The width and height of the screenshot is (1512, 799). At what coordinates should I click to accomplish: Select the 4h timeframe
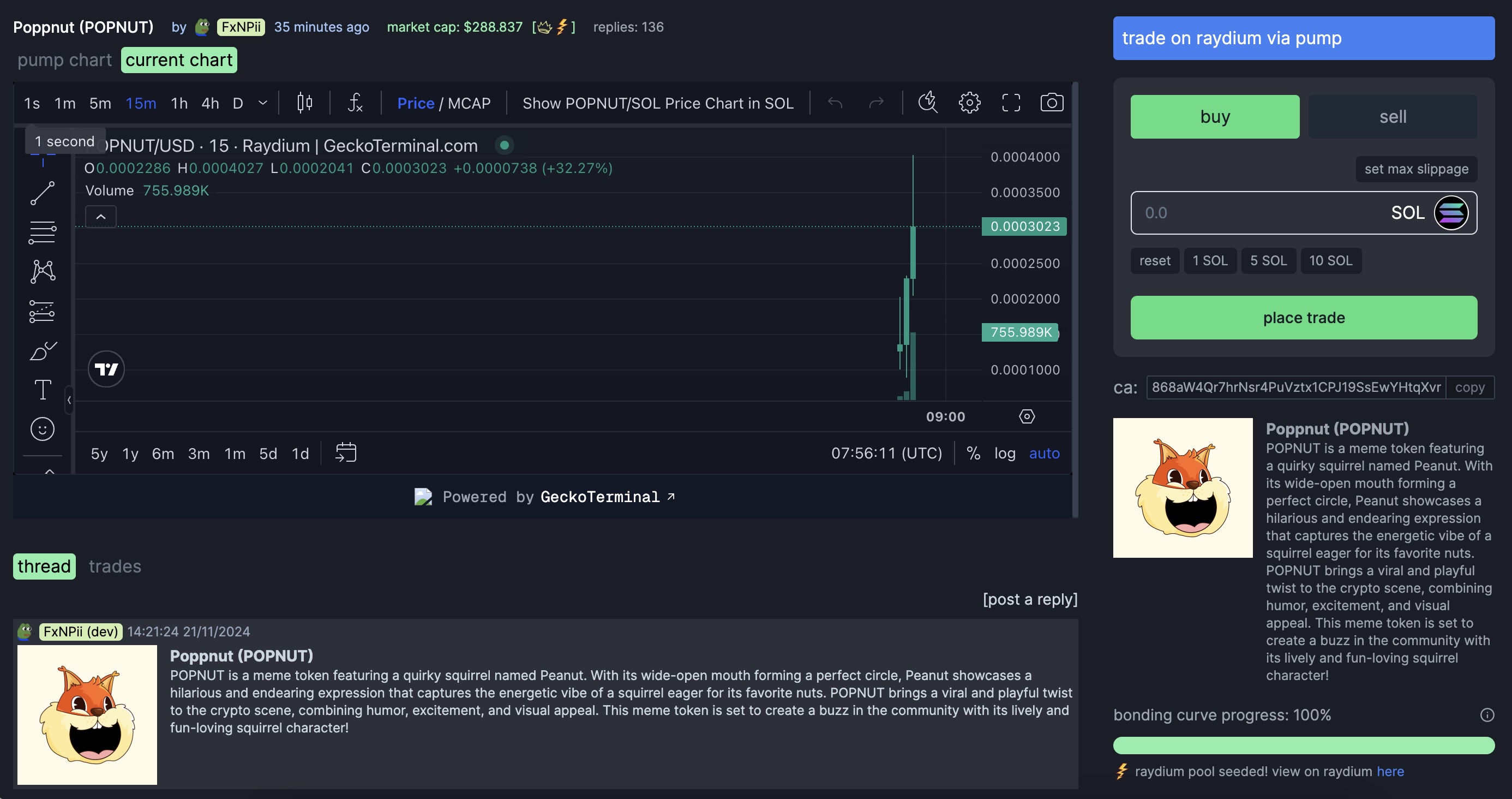point(210,103)
